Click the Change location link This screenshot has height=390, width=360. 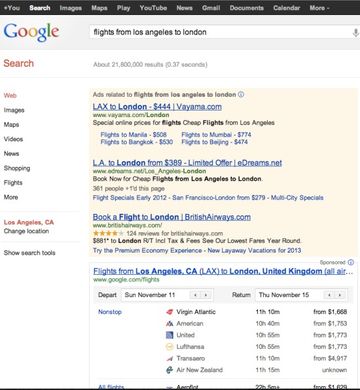pyautogui.click(x=26, y=231)
